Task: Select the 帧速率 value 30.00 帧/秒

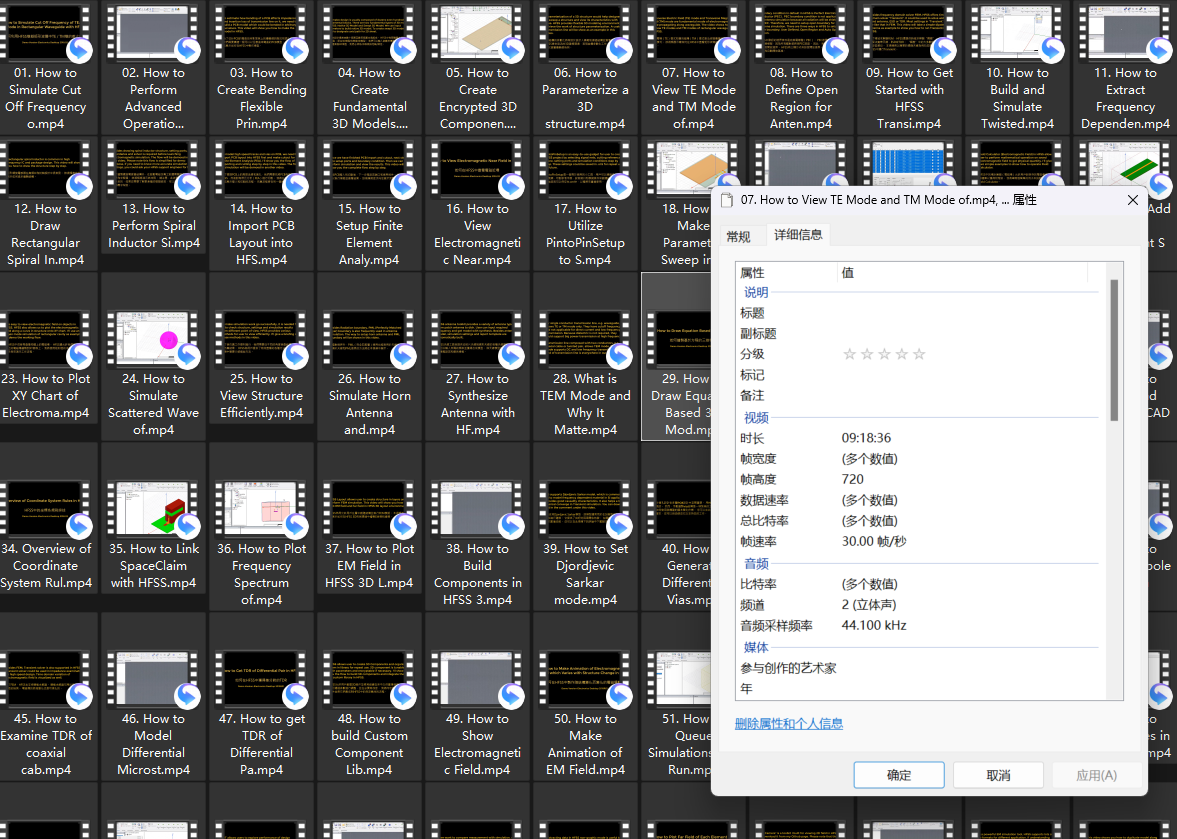Action: (x=874, y=541)
